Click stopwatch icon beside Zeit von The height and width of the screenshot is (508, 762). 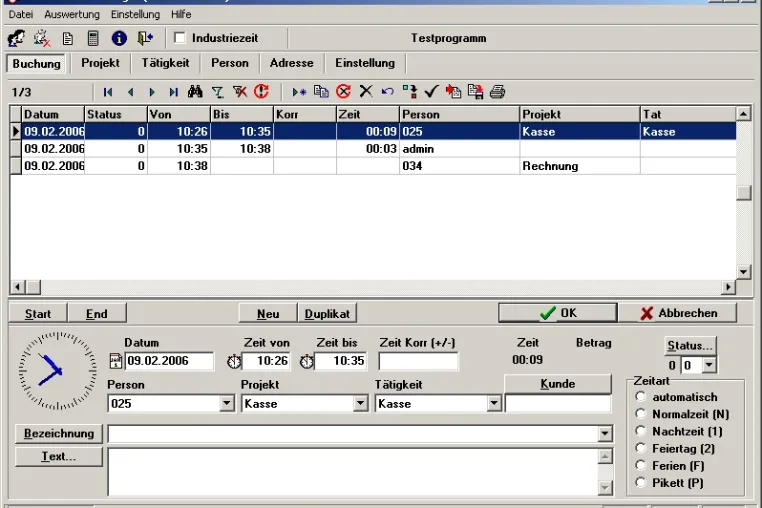[234, 361]
